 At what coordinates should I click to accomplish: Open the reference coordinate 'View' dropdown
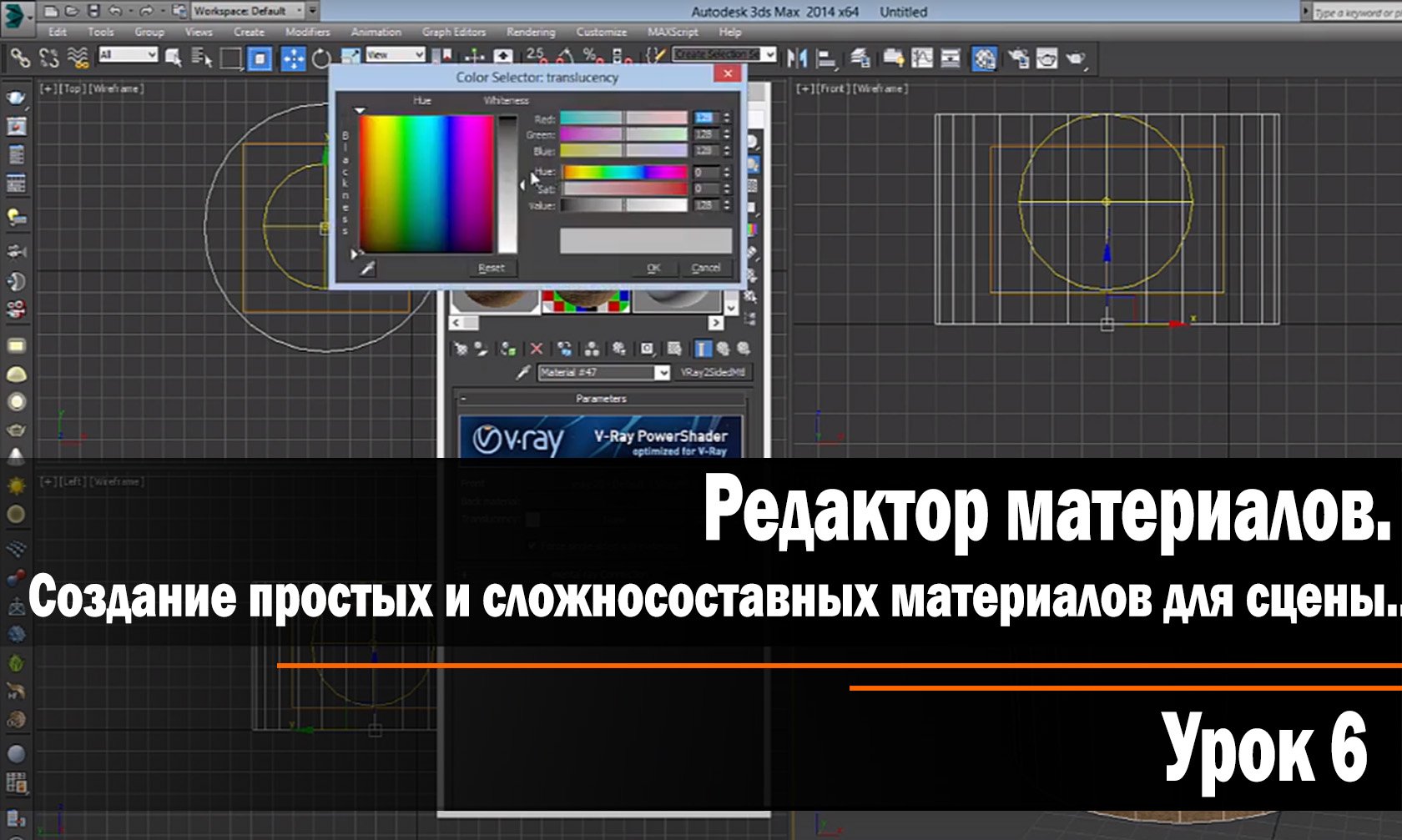pyautogui.click(x=396, y=55)
